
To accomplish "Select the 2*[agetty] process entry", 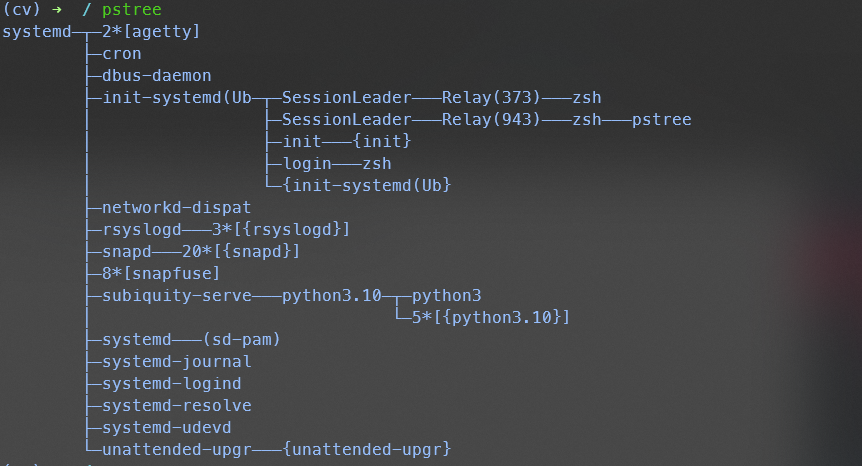I will [x=151, y=32].
